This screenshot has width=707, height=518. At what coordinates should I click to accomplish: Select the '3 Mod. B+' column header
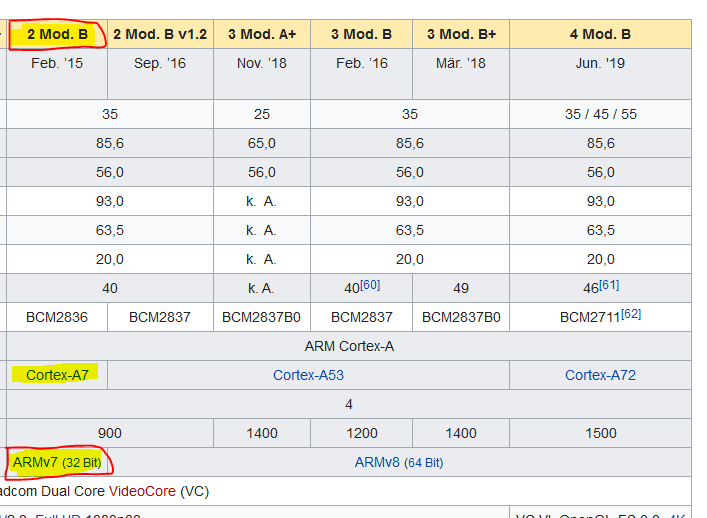(461, 34)
